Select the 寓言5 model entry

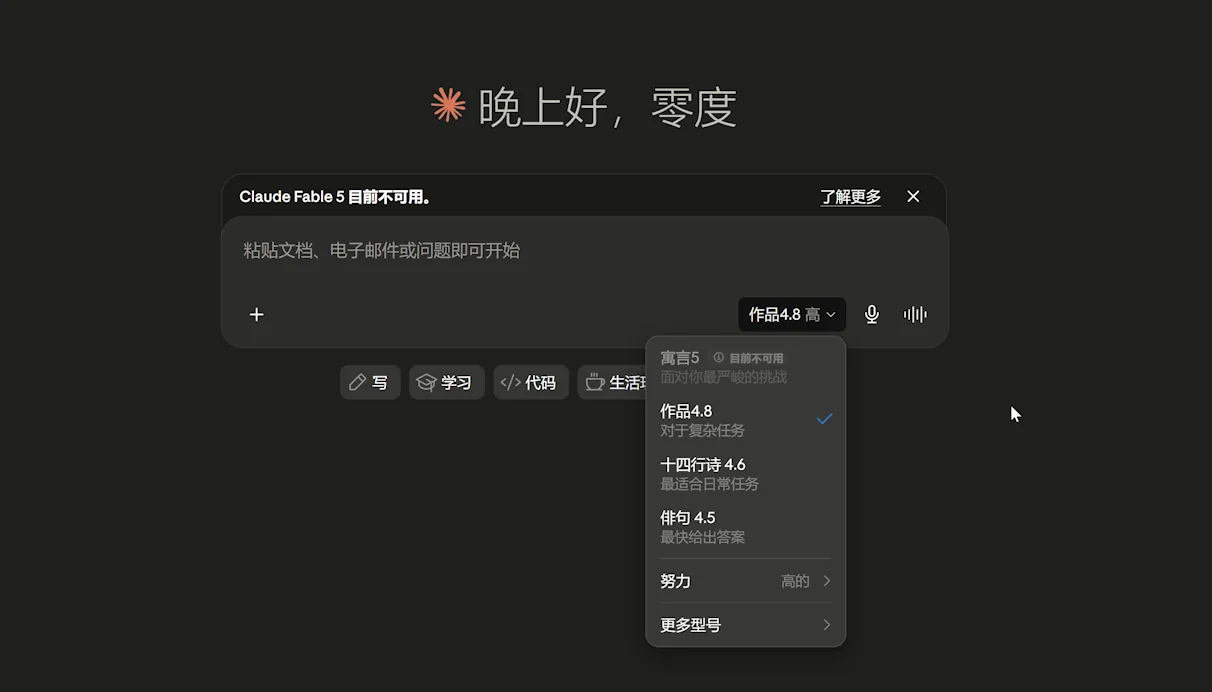point(746,367)
